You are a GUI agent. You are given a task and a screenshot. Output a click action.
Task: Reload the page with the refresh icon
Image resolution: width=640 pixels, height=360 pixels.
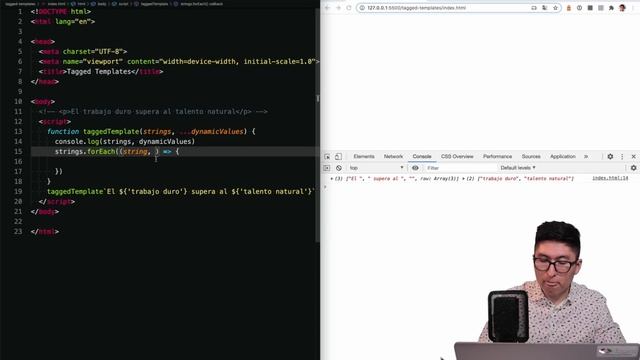349,8
